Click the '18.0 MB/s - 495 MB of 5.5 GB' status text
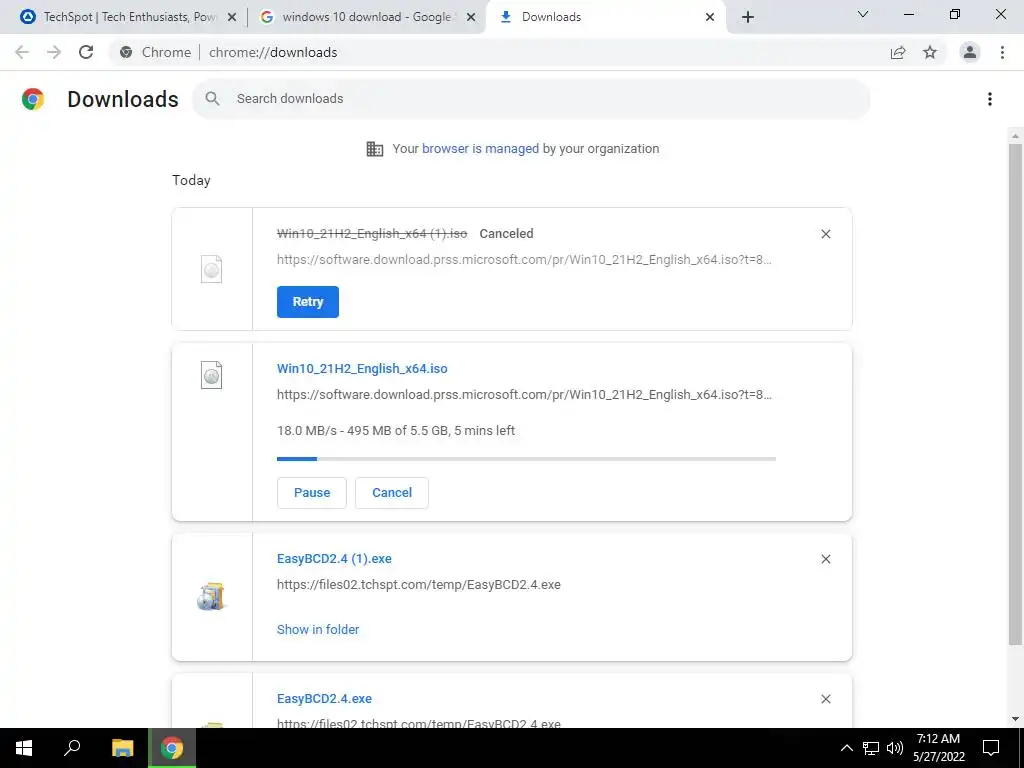The image size is (1024, 768). click(x=396, y=431)
